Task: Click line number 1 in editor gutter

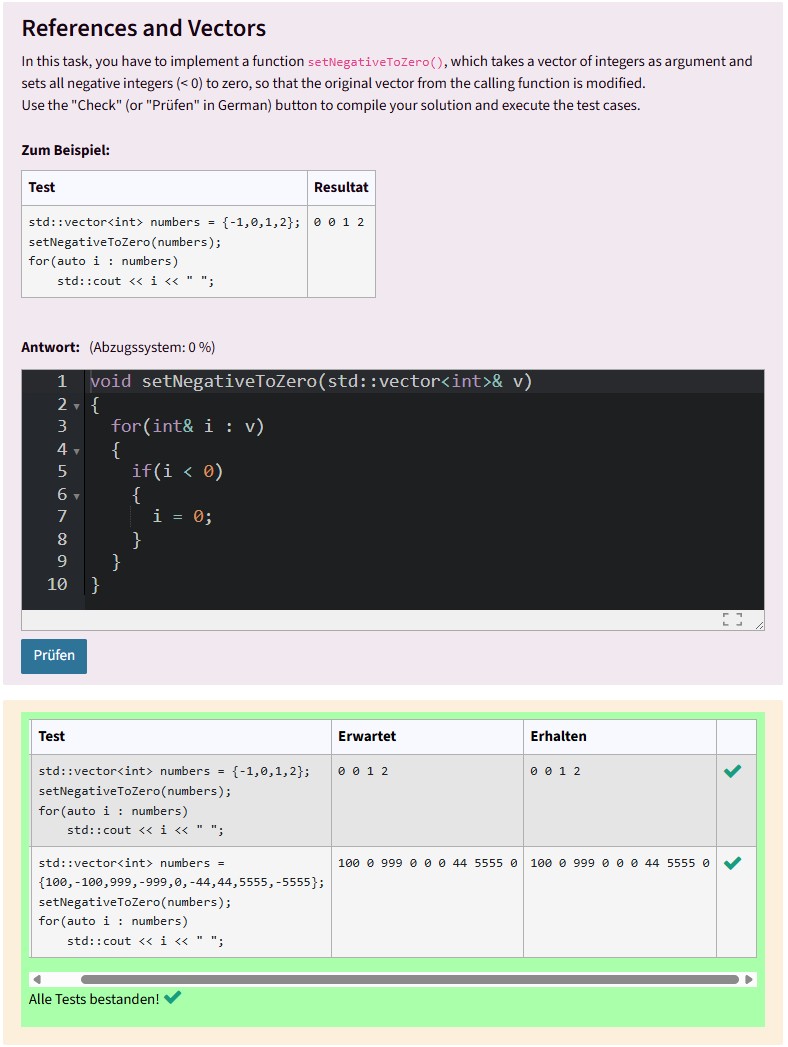Action: coord(62,381)
